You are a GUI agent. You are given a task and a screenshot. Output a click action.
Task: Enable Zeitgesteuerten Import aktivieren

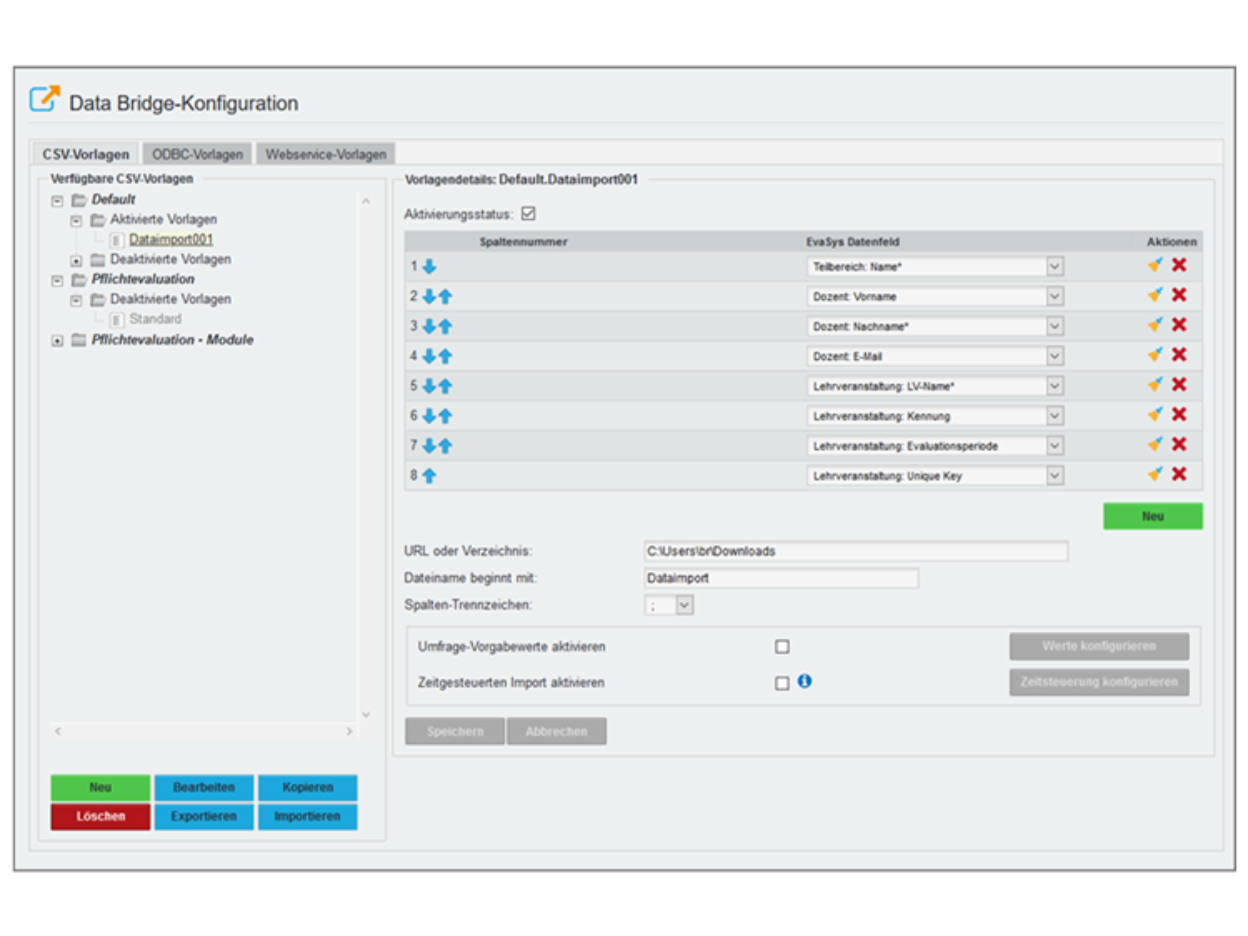784,682
